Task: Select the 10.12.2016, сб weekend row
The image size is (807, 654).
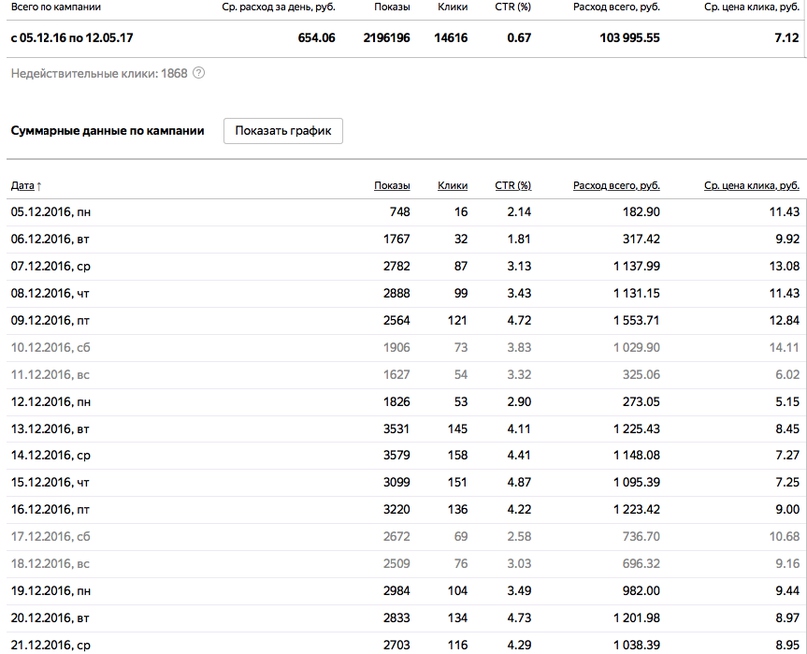Action: [405, 348]
